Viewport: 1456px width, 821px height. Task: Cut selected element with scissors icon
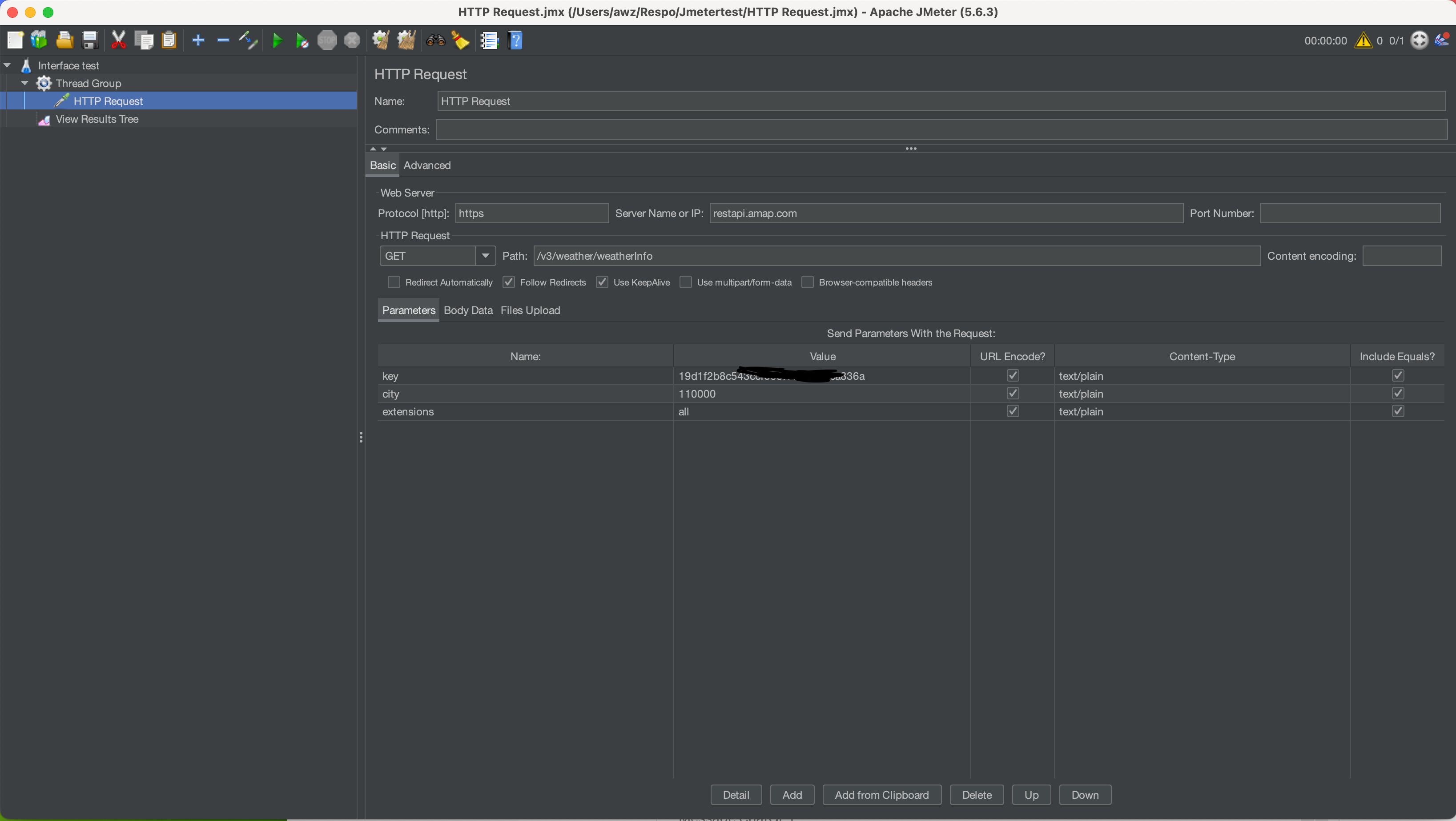pos(118,40)
